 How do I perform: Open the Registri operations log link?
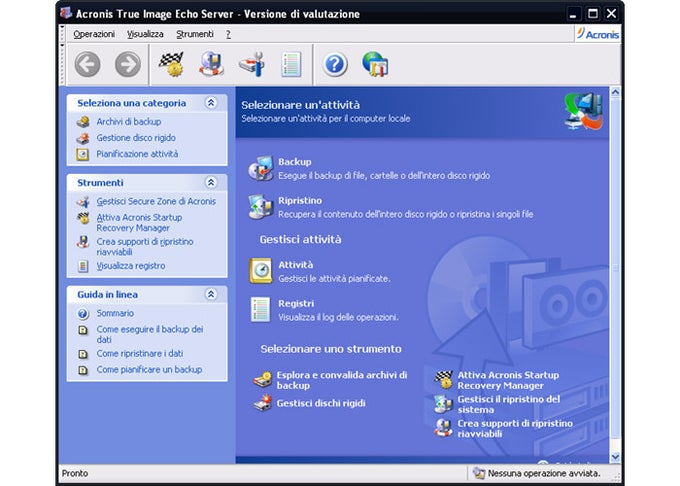click(296, 303)
